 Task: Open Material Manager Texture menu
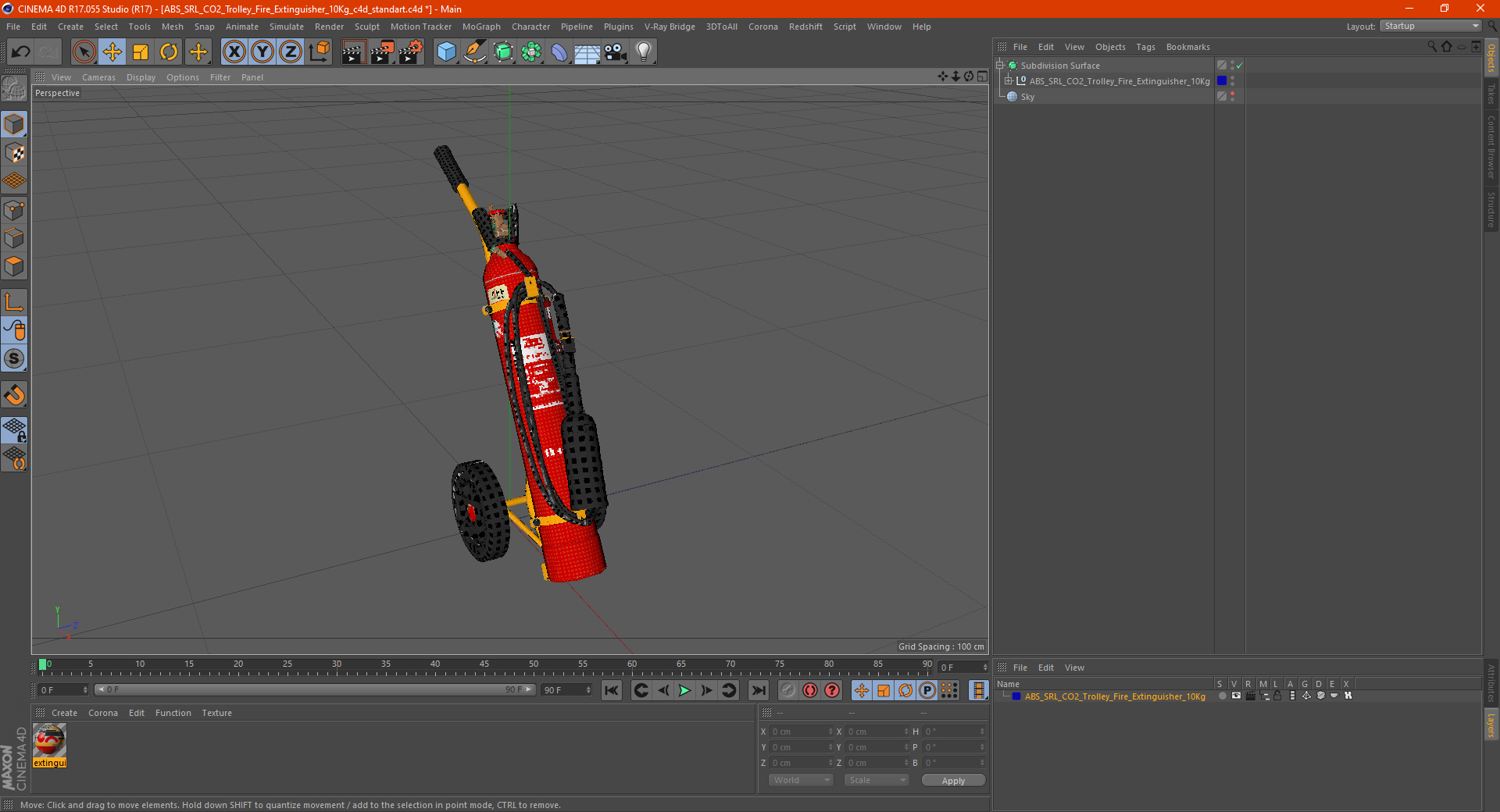point(217,713)
